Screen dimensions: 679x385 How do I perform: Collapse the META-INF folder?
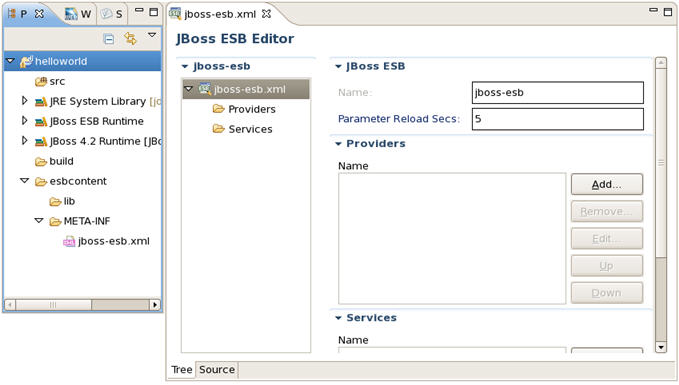(x=39, y=220)
